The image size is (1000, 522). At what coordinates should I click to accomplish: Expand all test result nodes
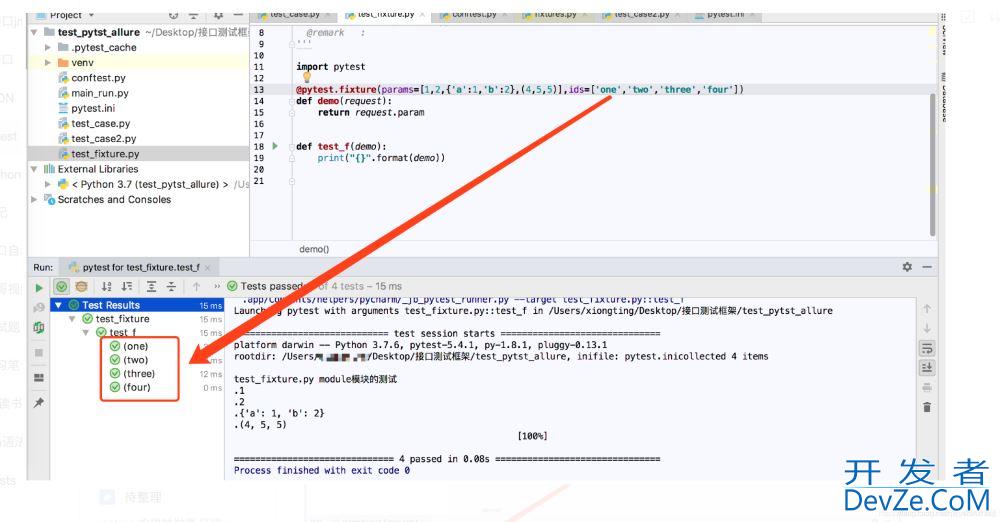click(151, 287)
